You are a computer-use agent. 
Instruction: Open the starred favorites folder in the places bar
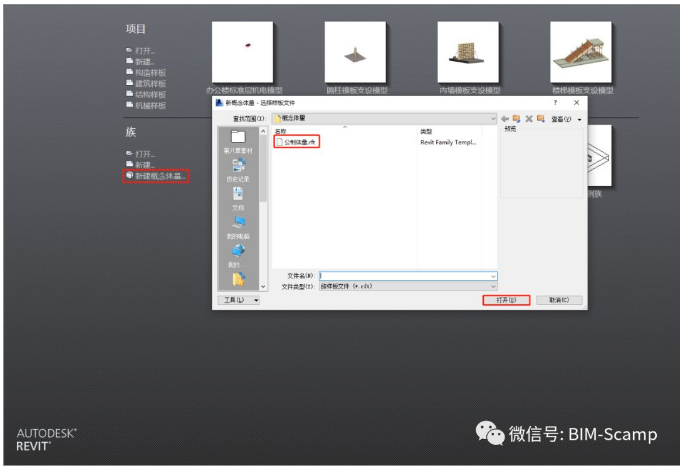238,280
